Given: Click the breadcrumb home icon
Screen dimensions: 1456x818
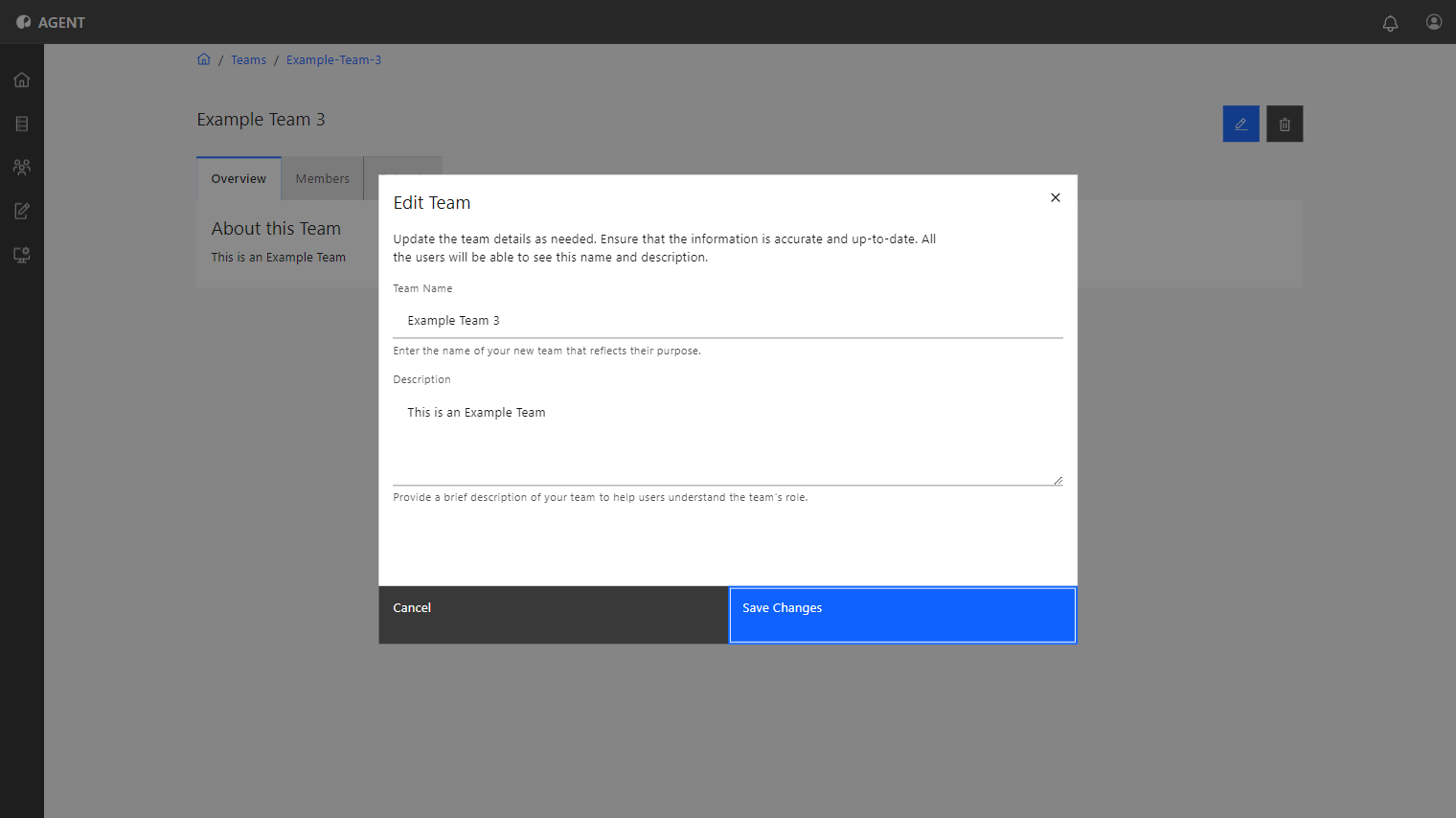Looking at the screenshot, I should (204, 59).
